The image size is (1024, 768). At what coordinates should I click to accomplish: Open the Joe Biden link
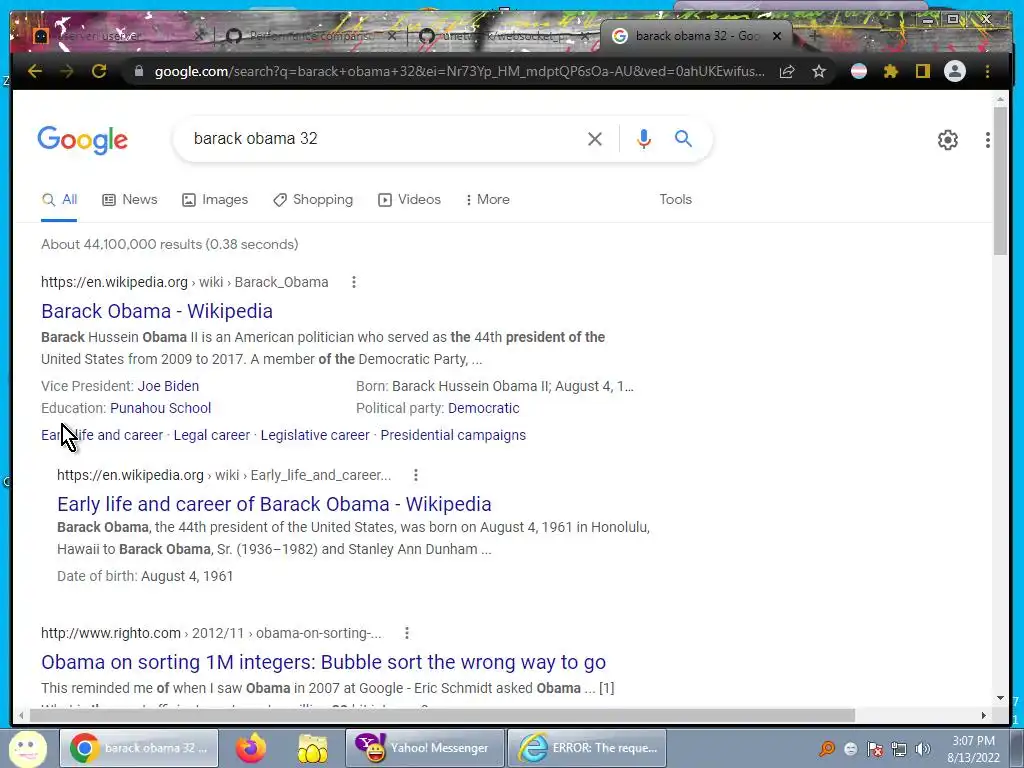pyautogui.click(x=168, y=386)
